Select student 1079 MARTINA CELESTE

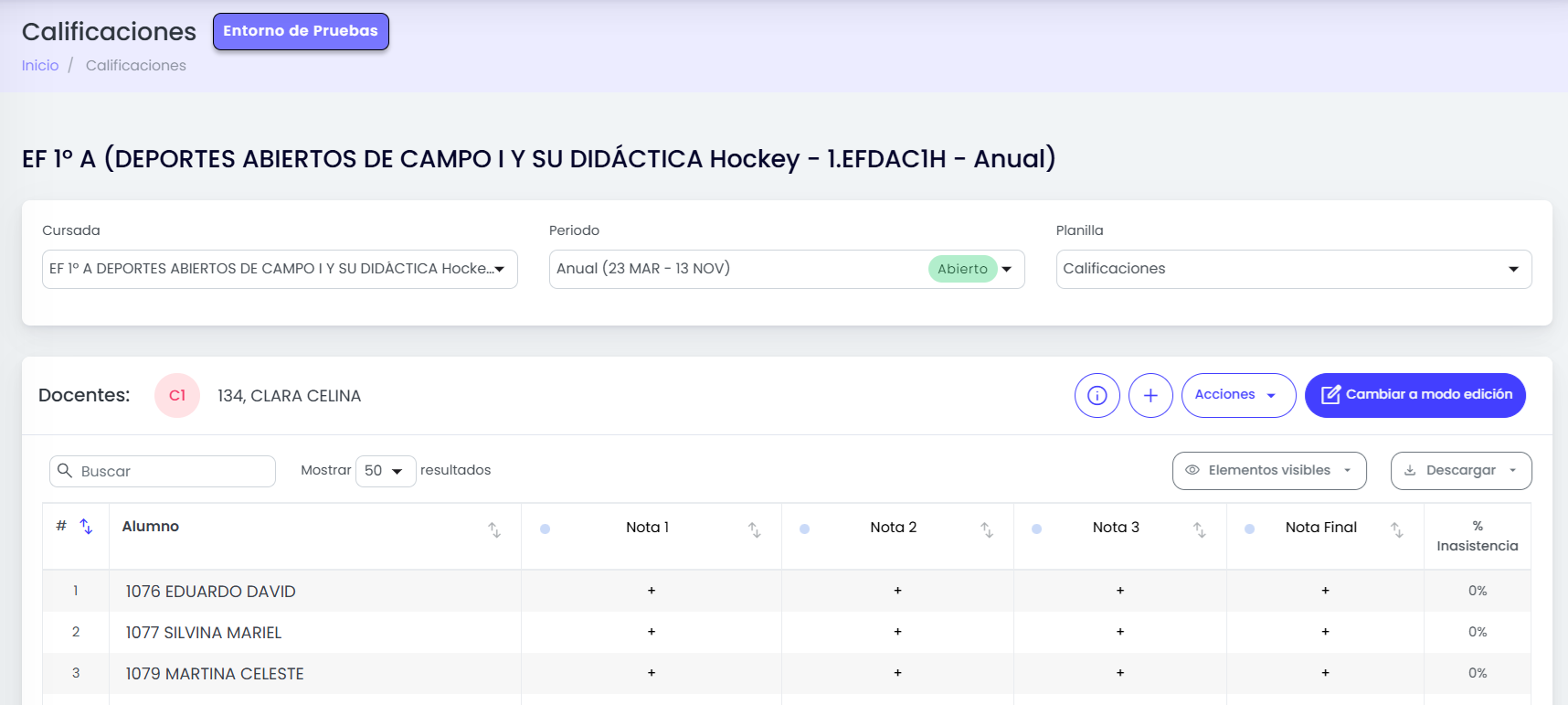215,674
